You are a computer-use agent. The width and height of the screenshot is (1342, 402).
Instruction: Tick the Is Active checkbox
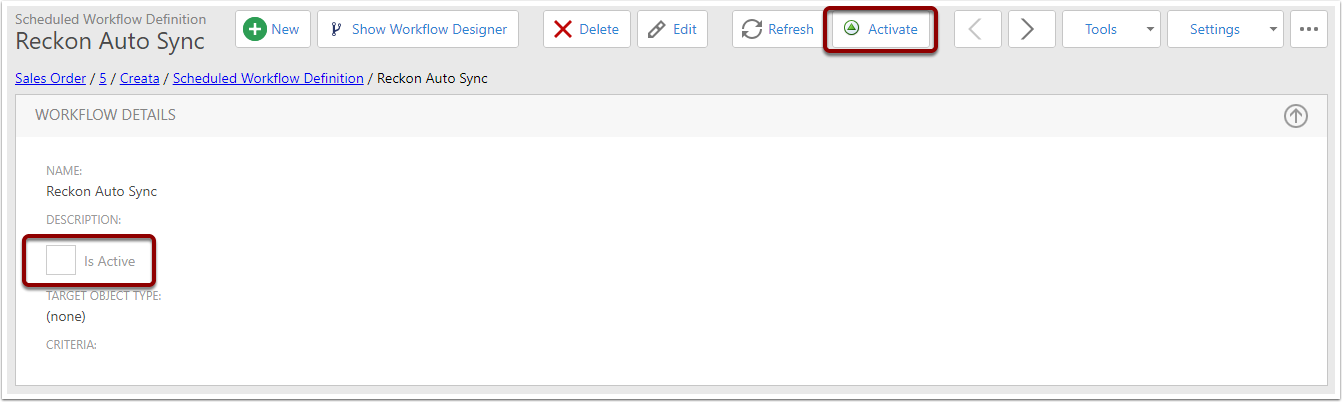(x=61, y=260)
